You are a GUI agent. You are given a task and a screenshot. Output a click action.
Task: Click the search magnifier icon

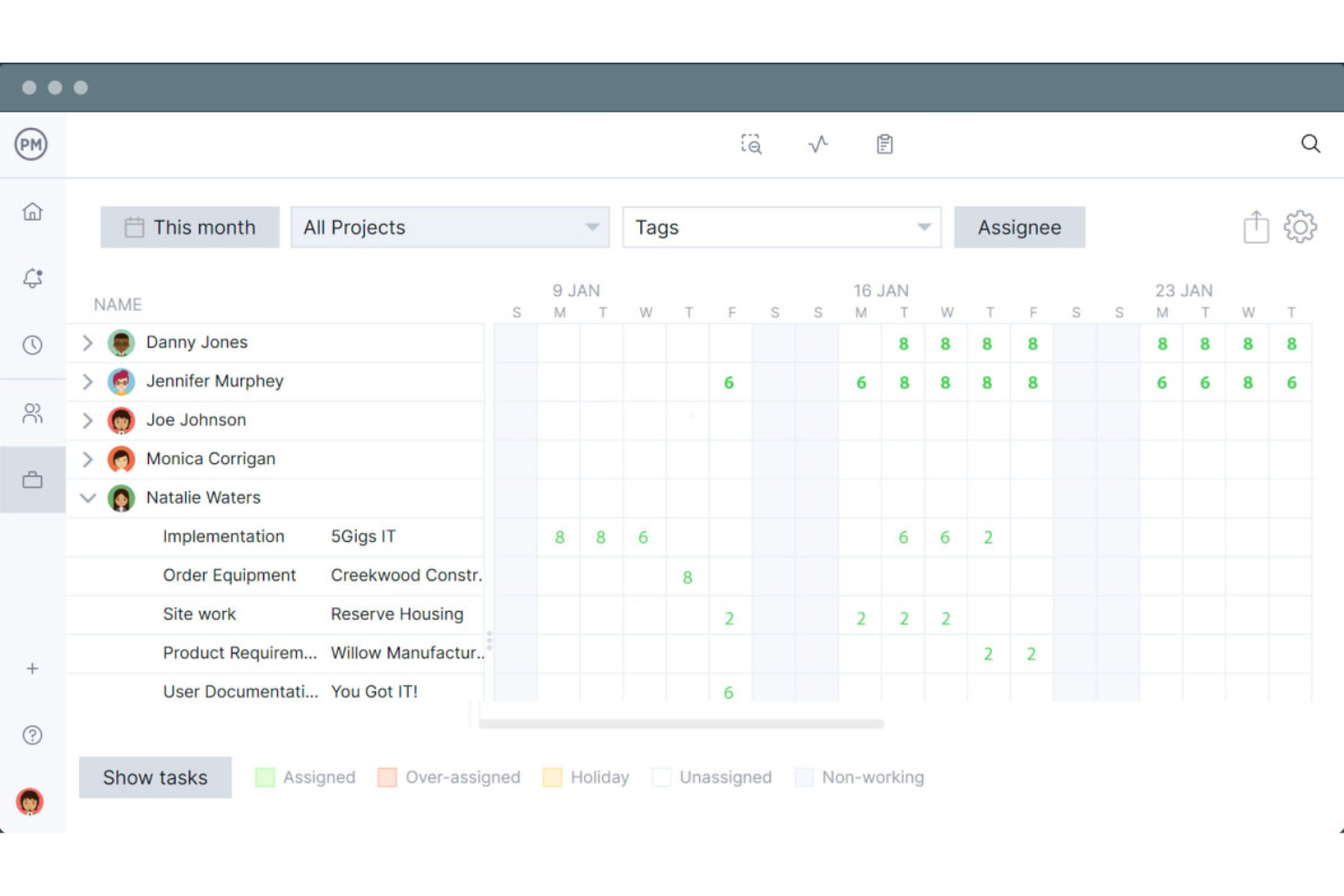coord(1310,143)
